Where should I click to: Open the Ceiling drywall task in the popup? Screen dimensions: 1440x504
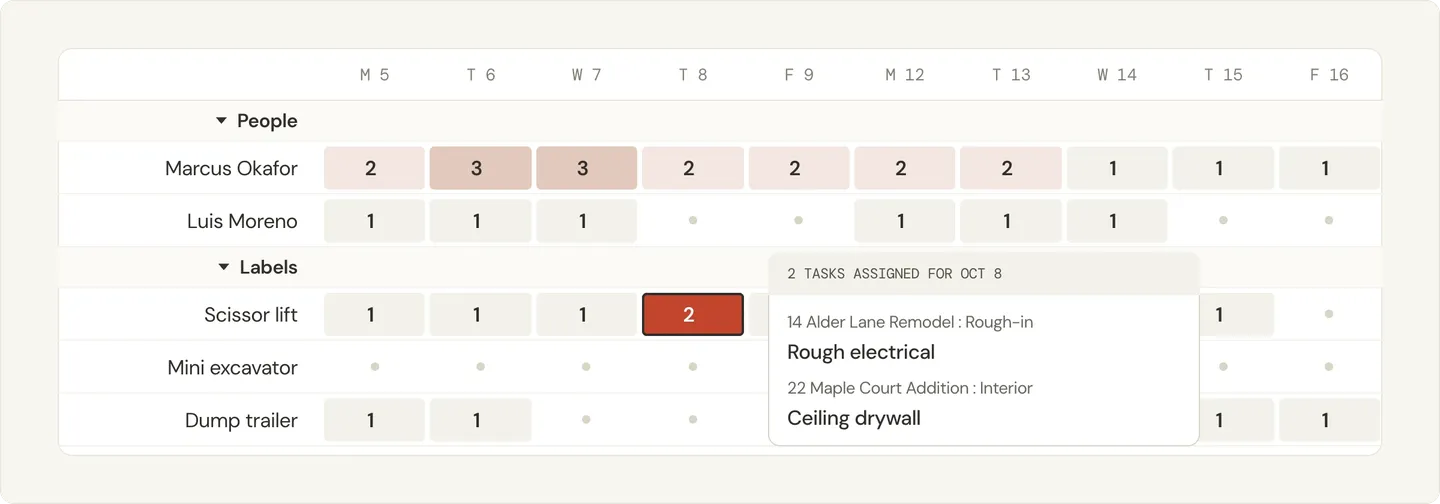854,418
